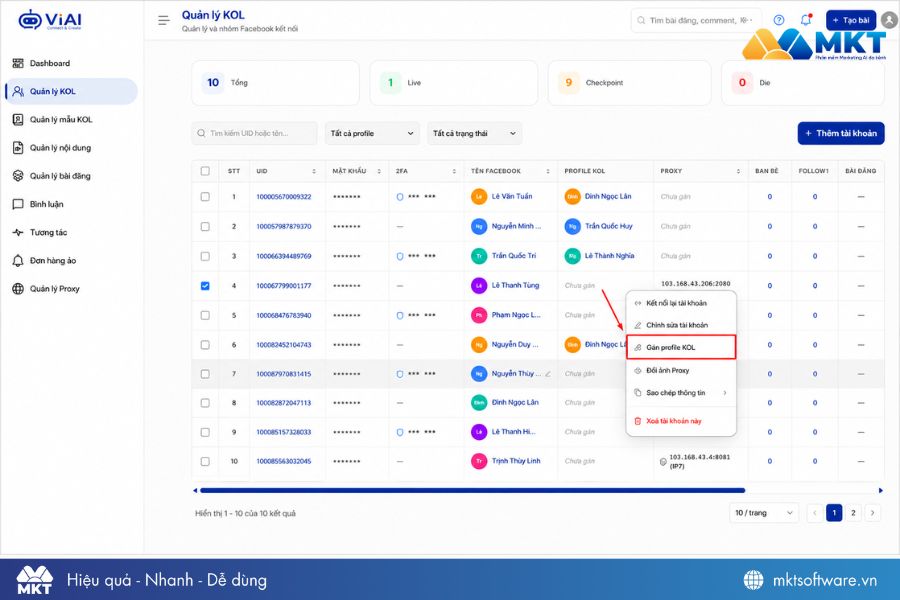Viewport: 900px width, 600px height.
Task: Open the user avatar profile icon
Action: tap(889, 20)
